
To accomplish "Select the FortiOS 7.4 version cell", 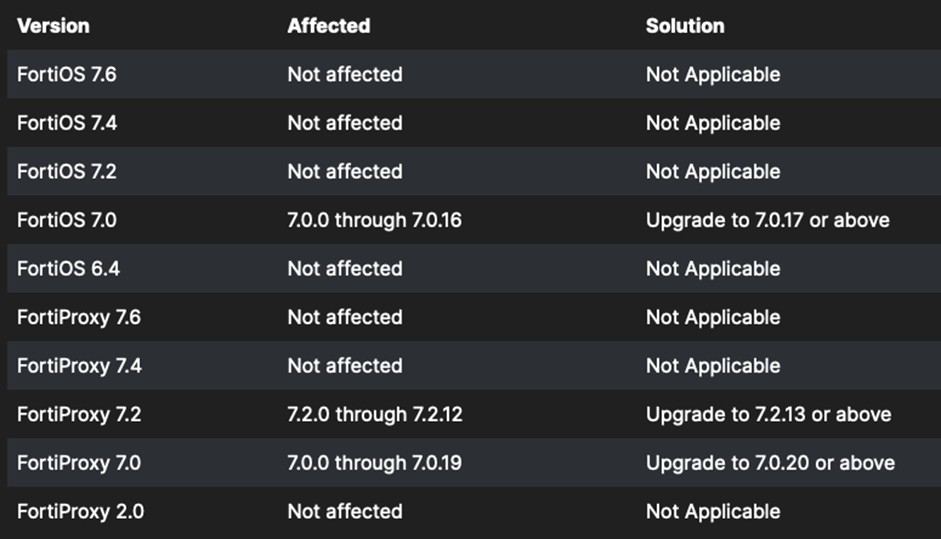I will [67, 123].
